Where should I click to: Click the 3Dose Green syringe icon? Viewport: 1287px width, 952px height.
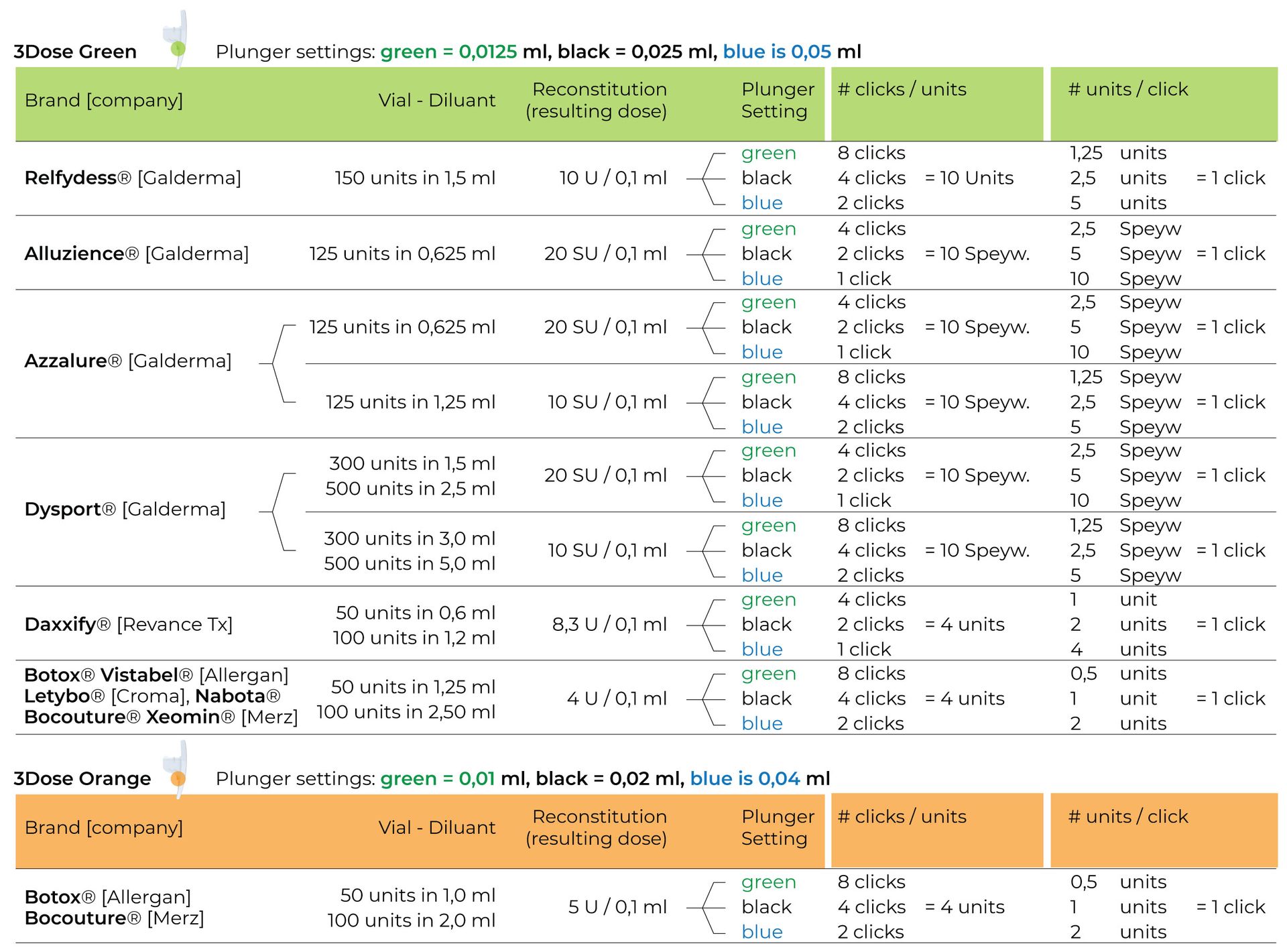(x=177, y=42)
